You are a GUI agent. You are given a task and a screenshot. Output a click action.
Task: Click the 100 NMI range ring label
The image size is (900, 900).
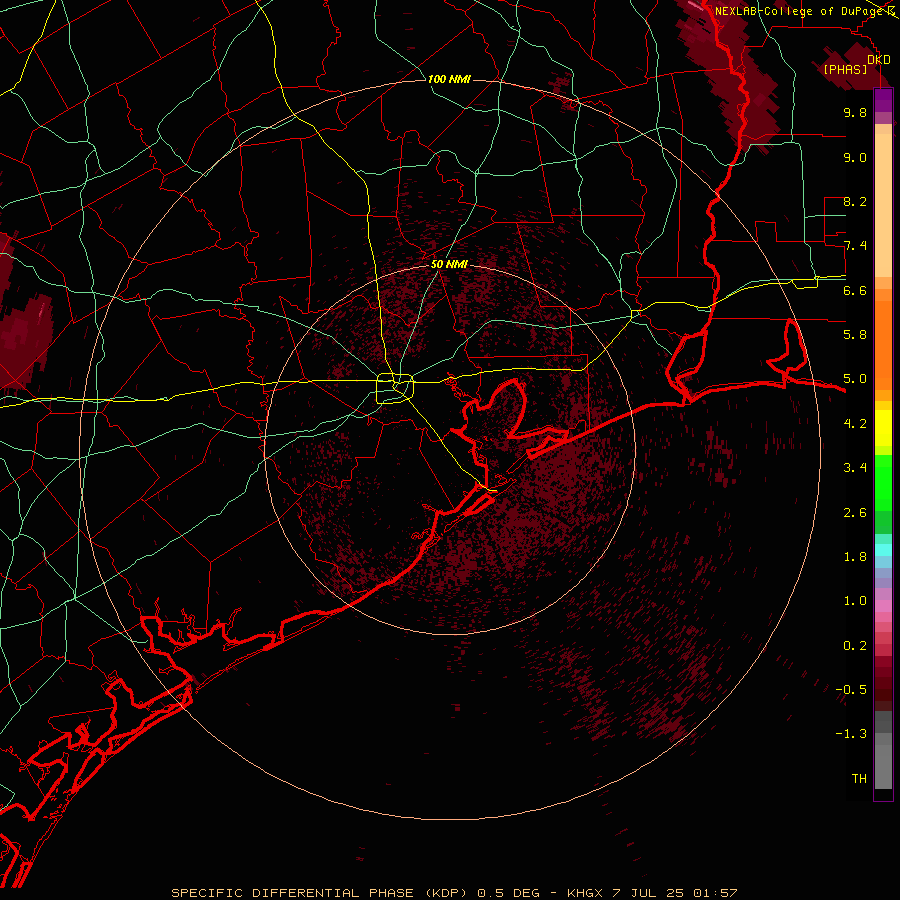[449, 79]
